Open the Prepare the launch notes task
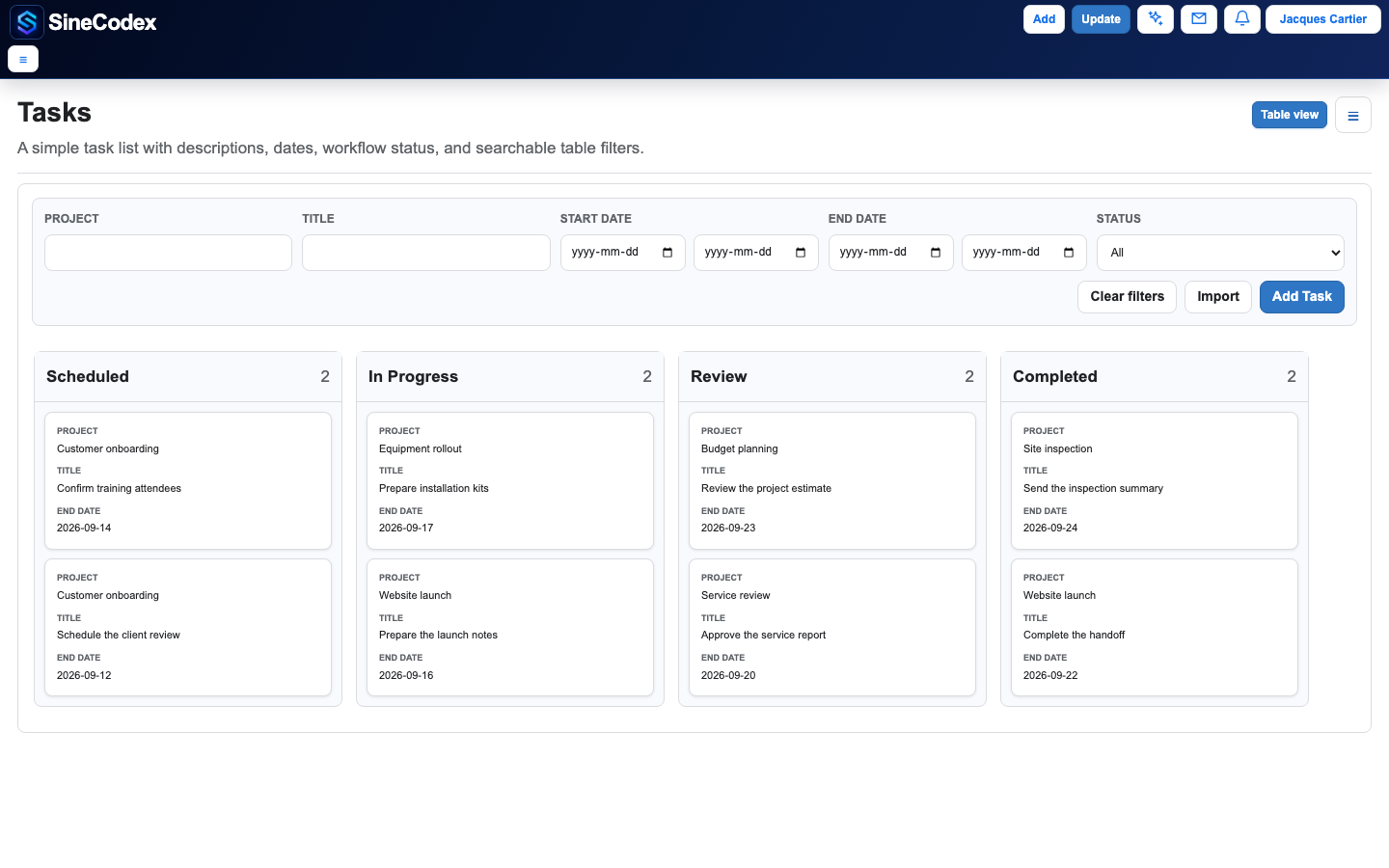 (510, 628)
